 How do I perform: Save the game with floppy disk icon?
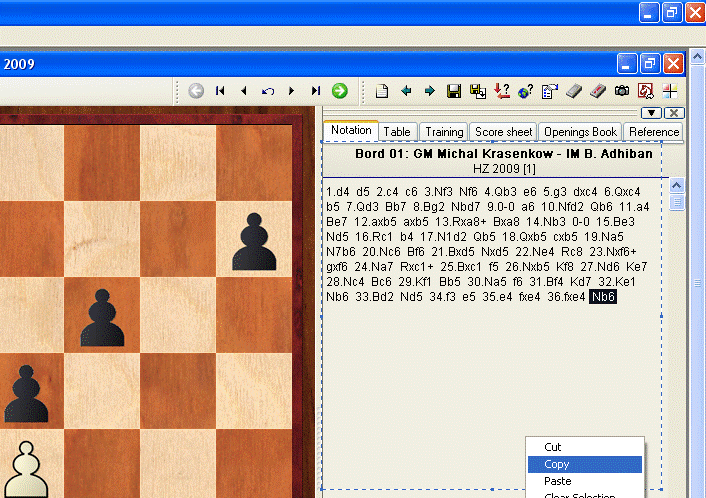coord(454,91)
